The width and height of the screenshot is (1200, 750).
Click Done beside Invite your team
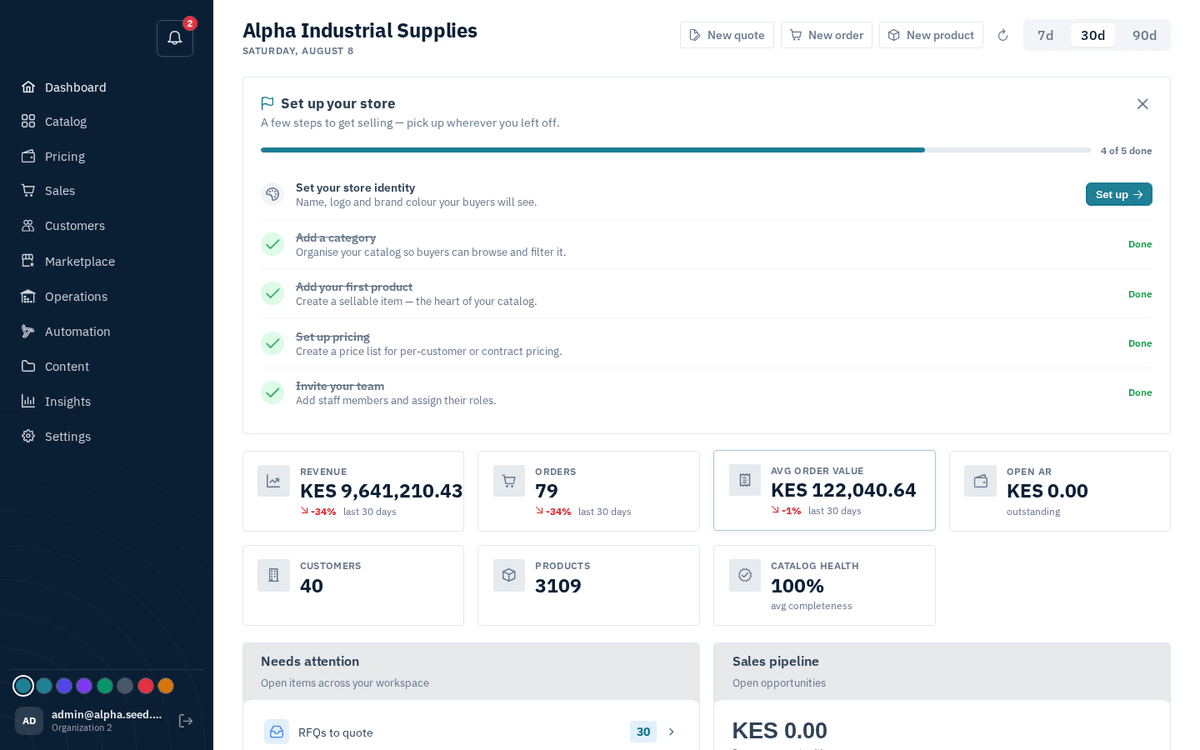1140,392
